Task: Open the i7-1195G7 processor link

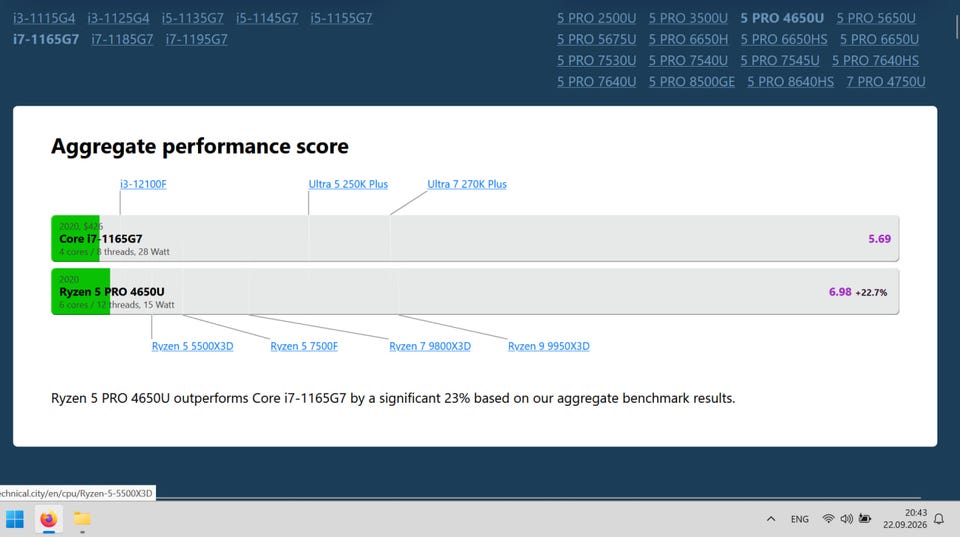Action: 197,39
